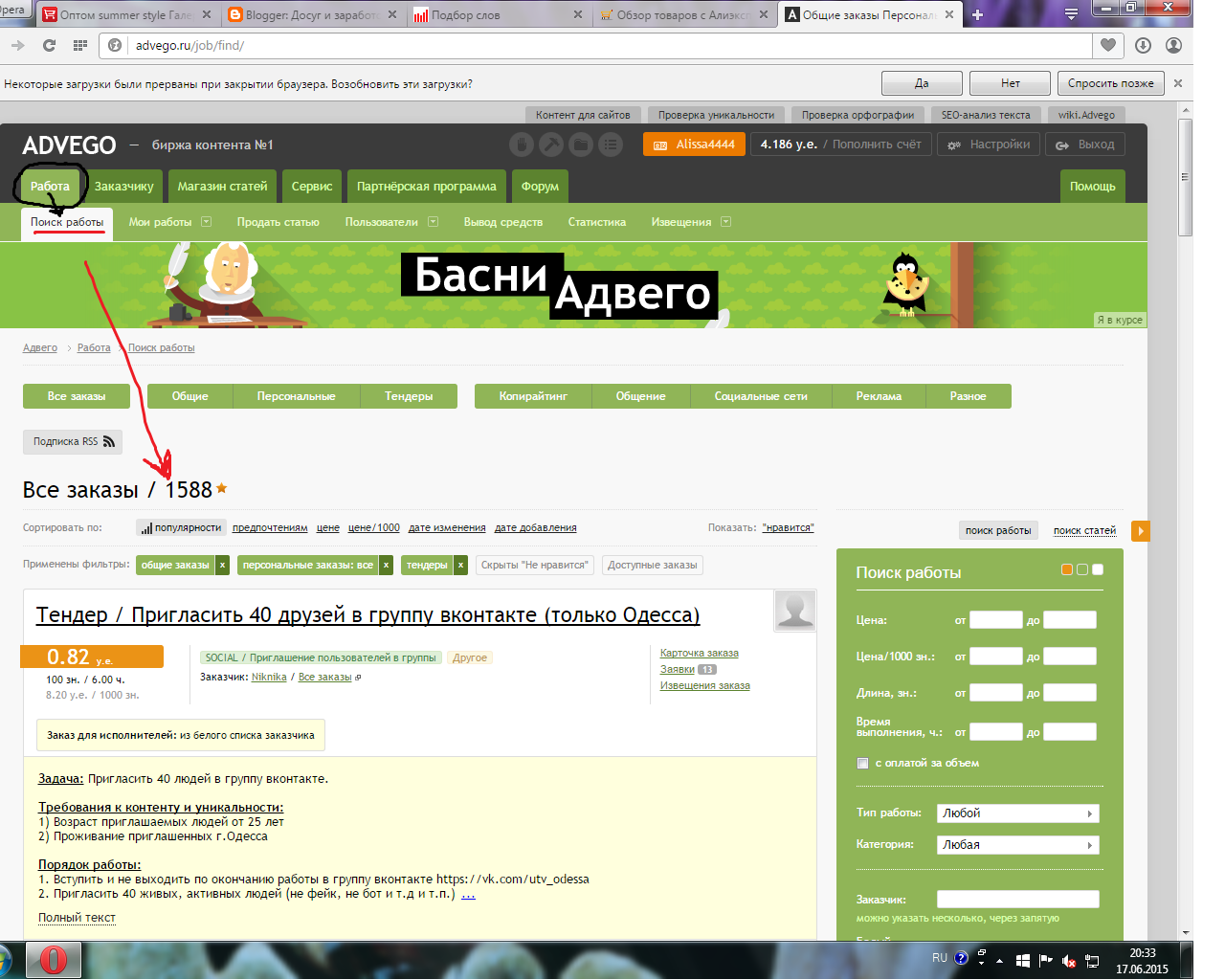Image resolution: width=1225 pixels, height=980 pixels.
Task: Open the Магазин статей menu tab
Action: click(222, 186)
